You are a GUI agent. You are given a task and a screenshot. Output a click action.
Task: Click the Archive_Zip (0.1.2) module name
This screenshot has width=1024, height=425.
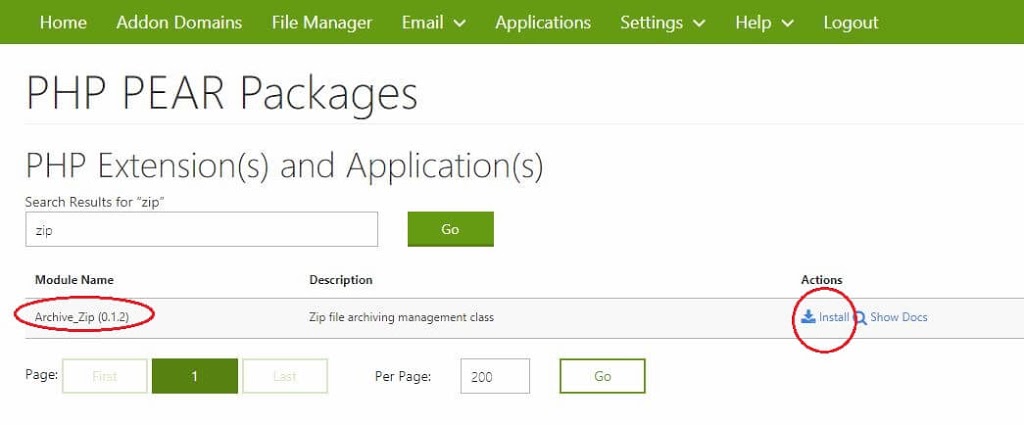(85, 317)
